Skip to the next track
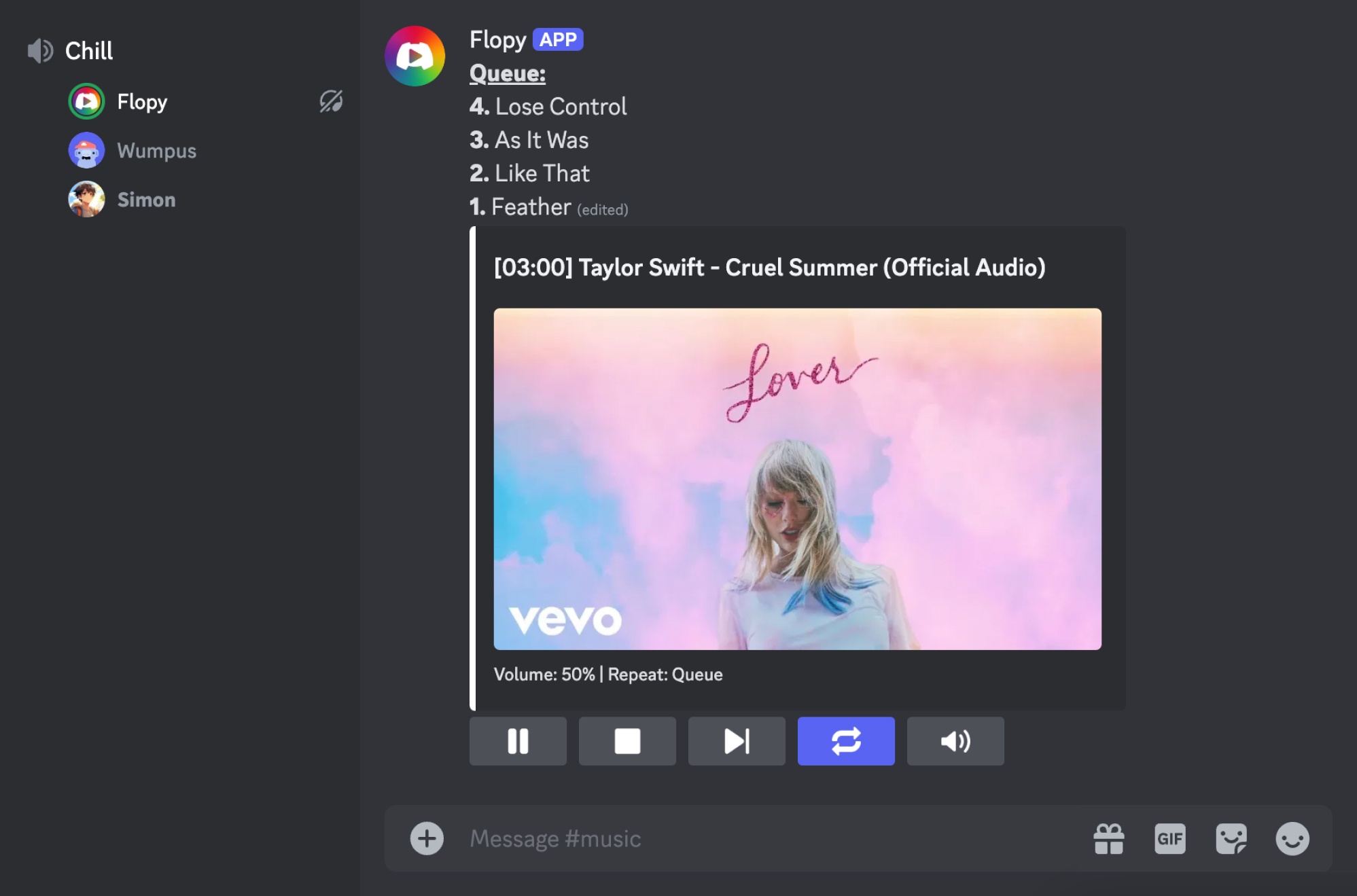 (x=737, y=741)
